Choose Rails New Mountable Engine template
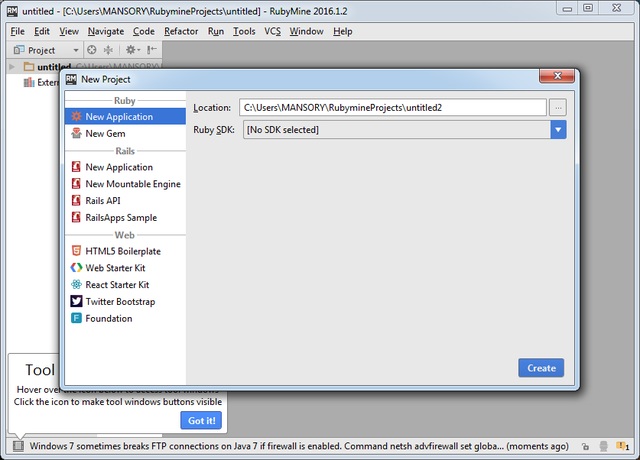 point(133,184)
